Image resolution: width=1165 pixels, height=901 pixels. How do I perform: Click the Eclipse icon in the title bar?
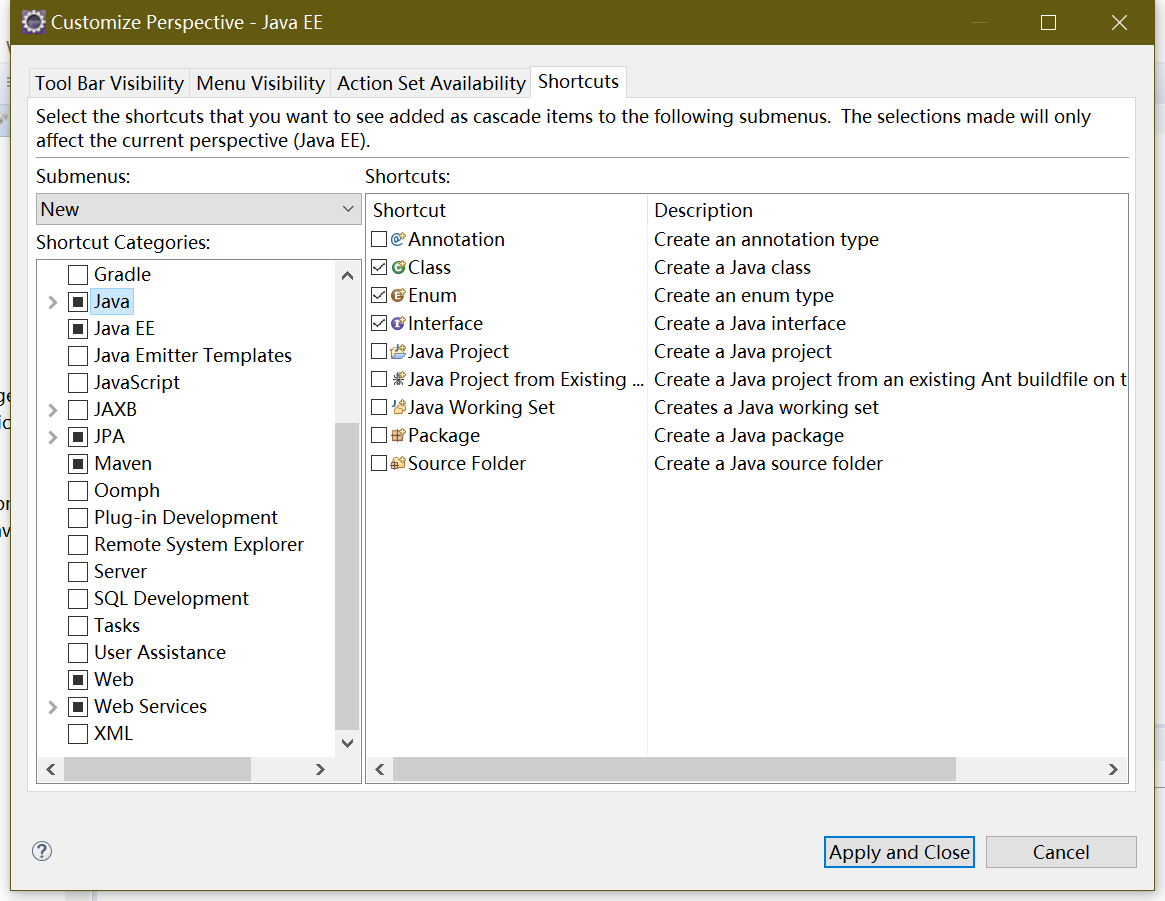pos(33,22)
